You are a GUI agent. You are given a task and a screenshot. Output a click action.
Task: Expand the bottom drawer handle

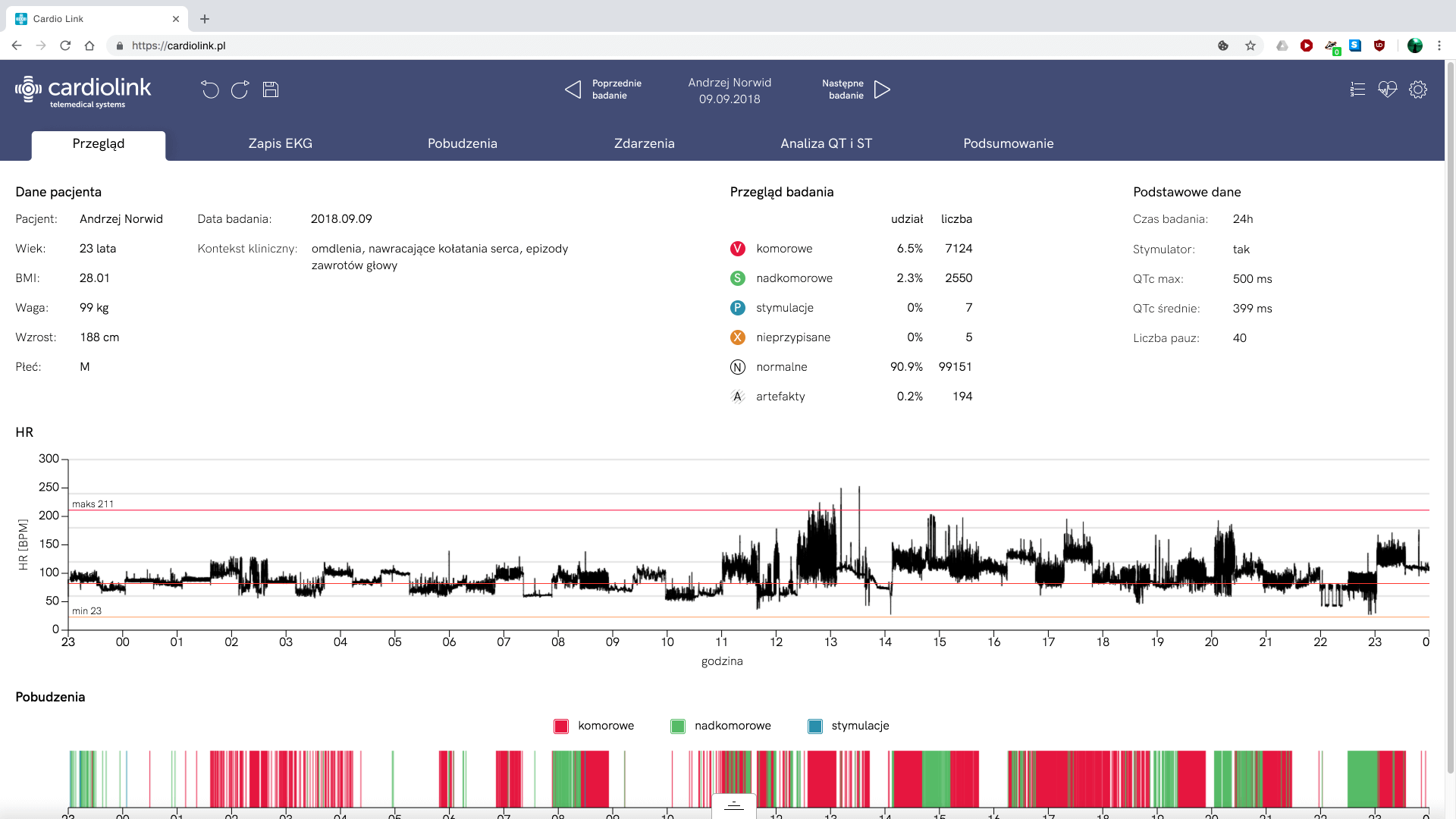[733, 805]
